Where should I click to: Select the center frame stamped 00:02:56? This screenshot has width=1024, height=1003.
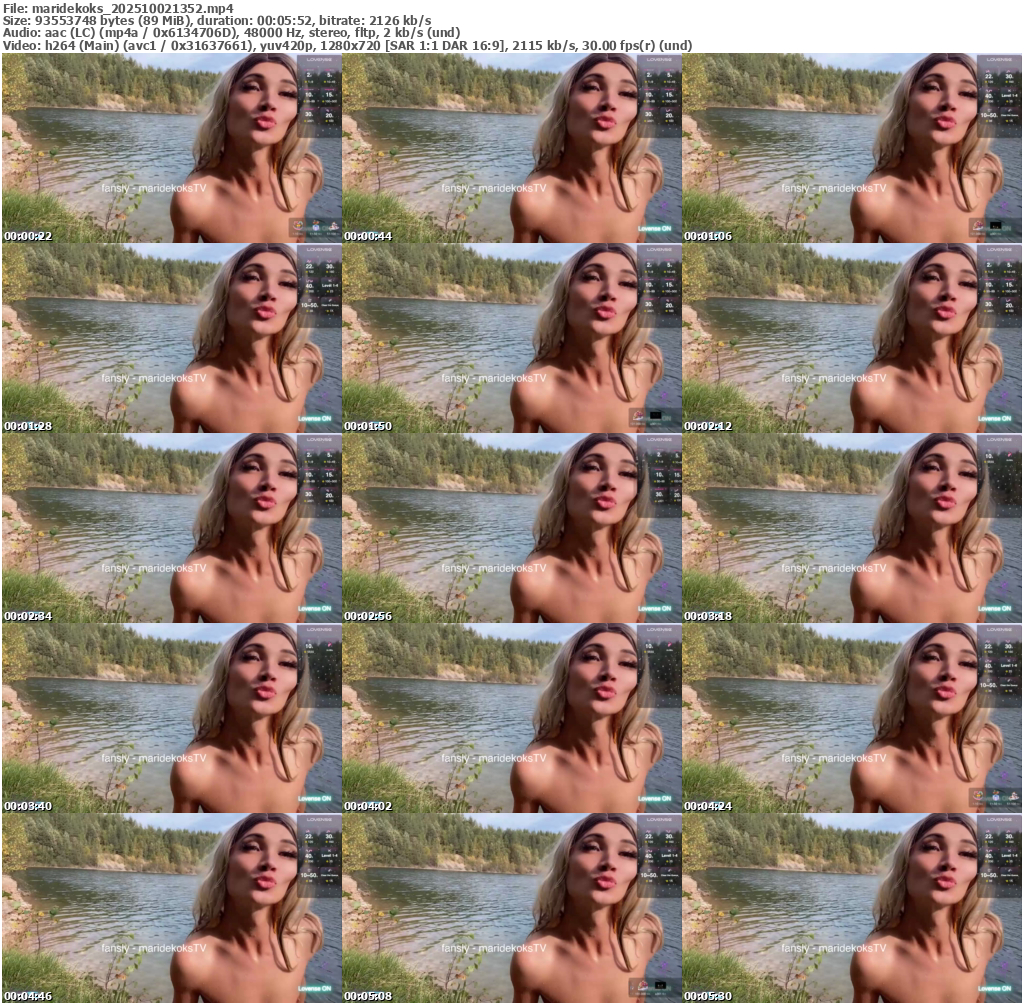(512, 528)
